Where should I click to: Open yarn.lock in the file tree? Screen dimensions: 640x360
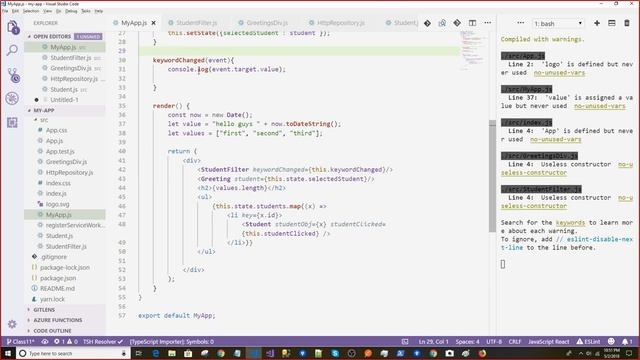(x=52, y=299)
